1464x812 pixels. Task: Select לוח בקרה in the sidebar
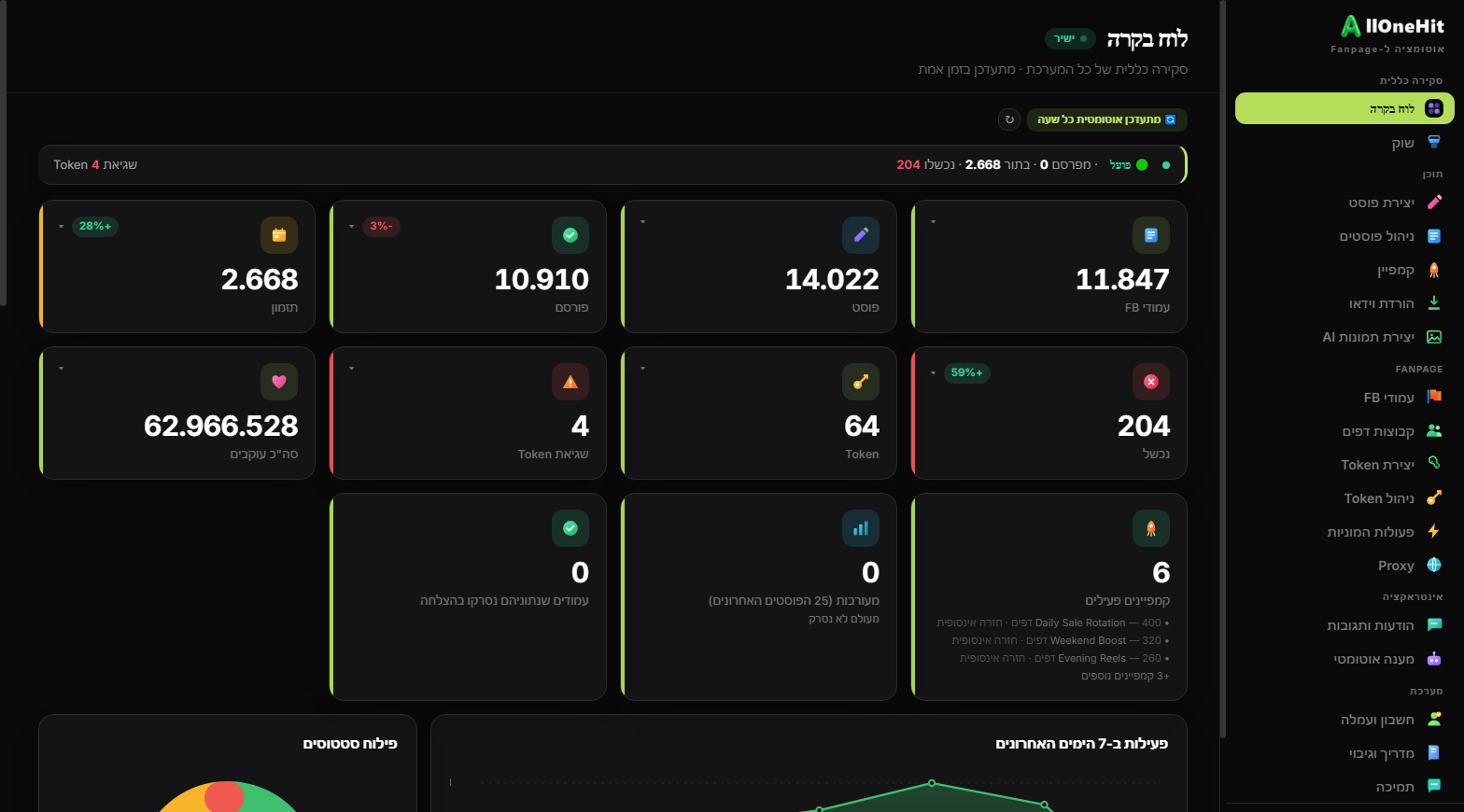[1344, 108]
